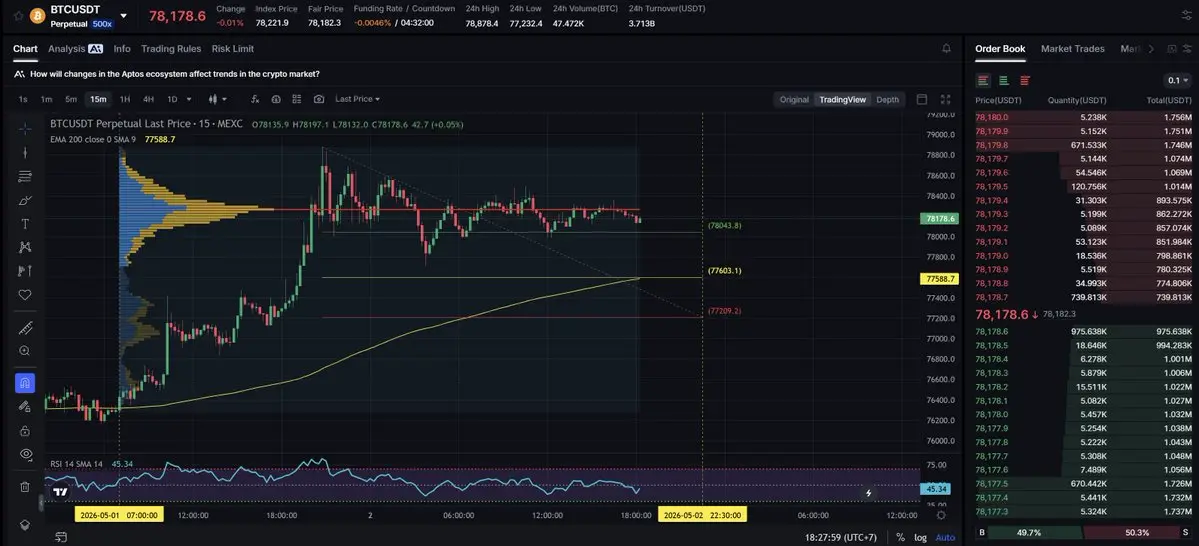The height and width of the screenshot is (546, 1199).
Task: Star BTCUSDT as a favorite
Action: pos(18,15)
